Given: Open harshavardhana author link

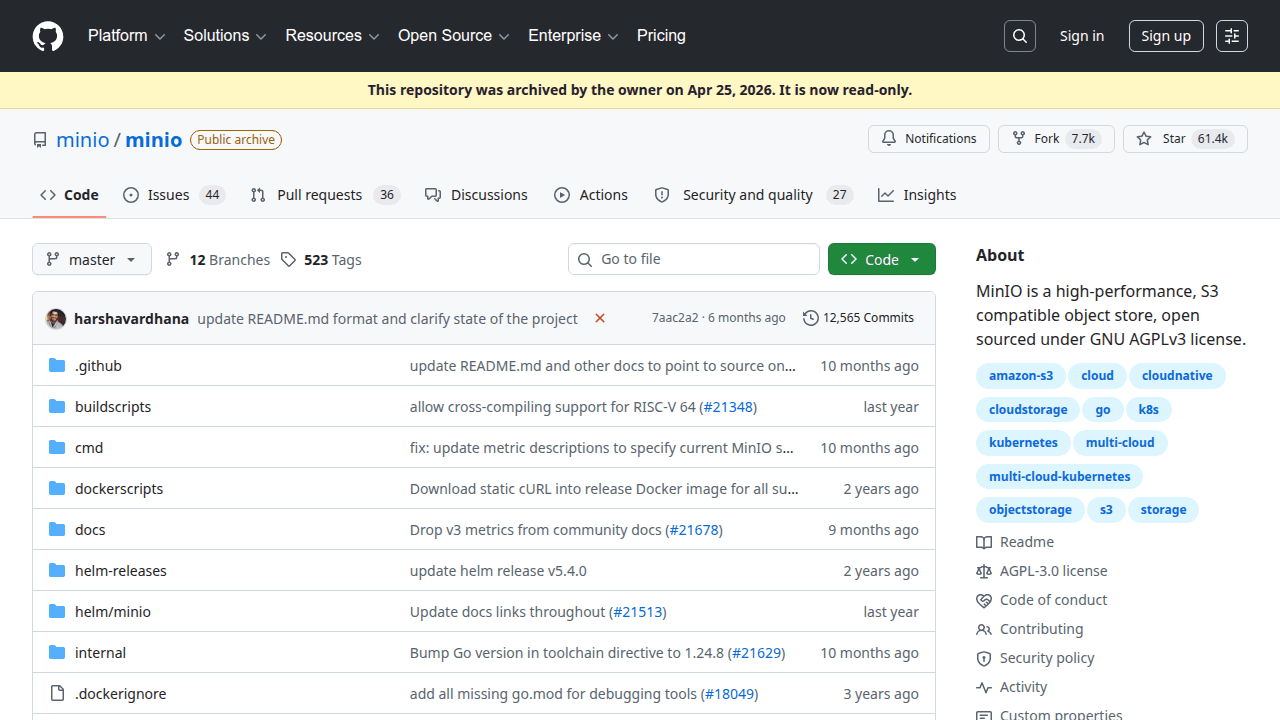Looking at the screenshot, I should [x=131, y=319].
